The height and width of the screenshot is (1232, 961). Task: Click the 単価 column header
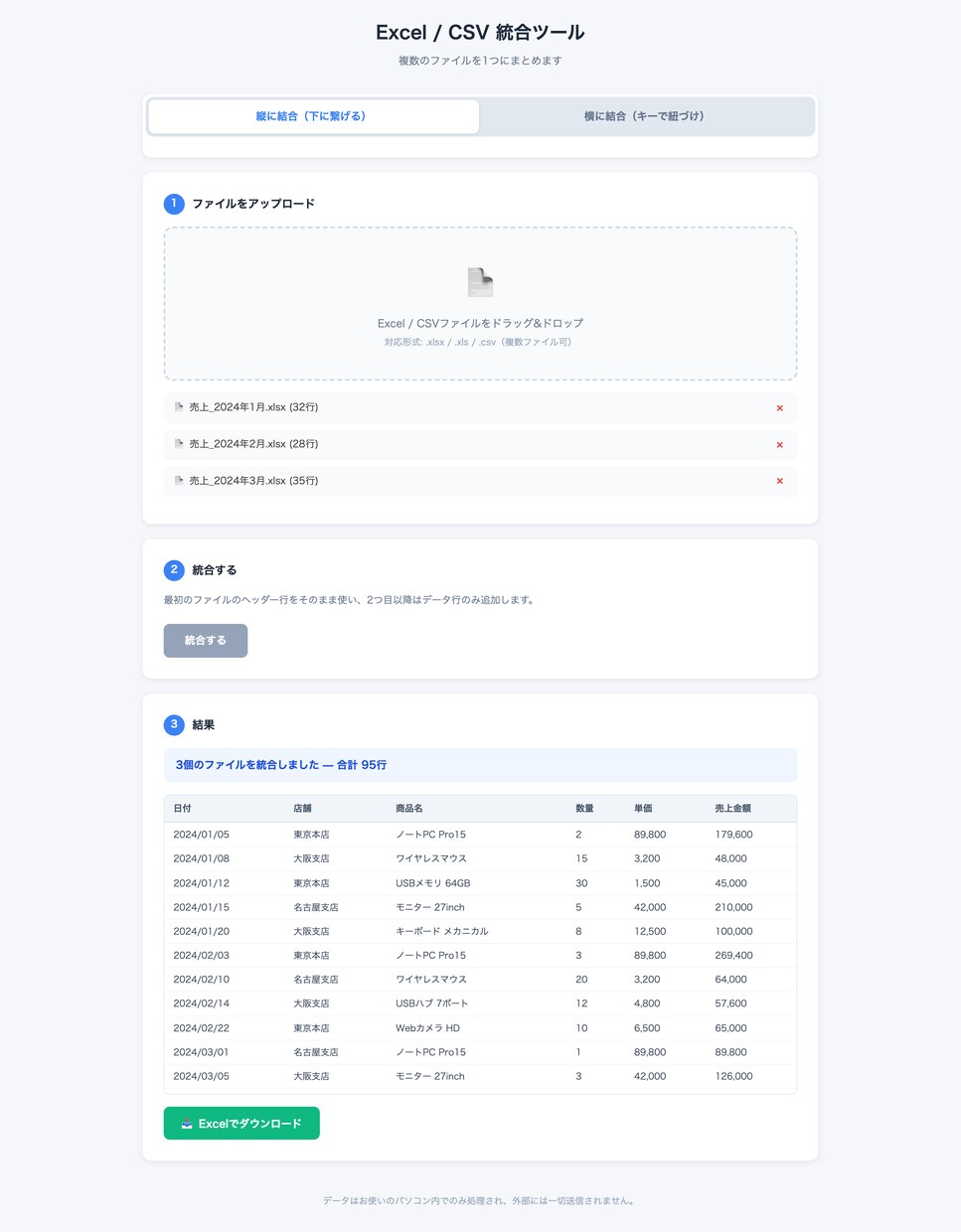pos(643,809)
